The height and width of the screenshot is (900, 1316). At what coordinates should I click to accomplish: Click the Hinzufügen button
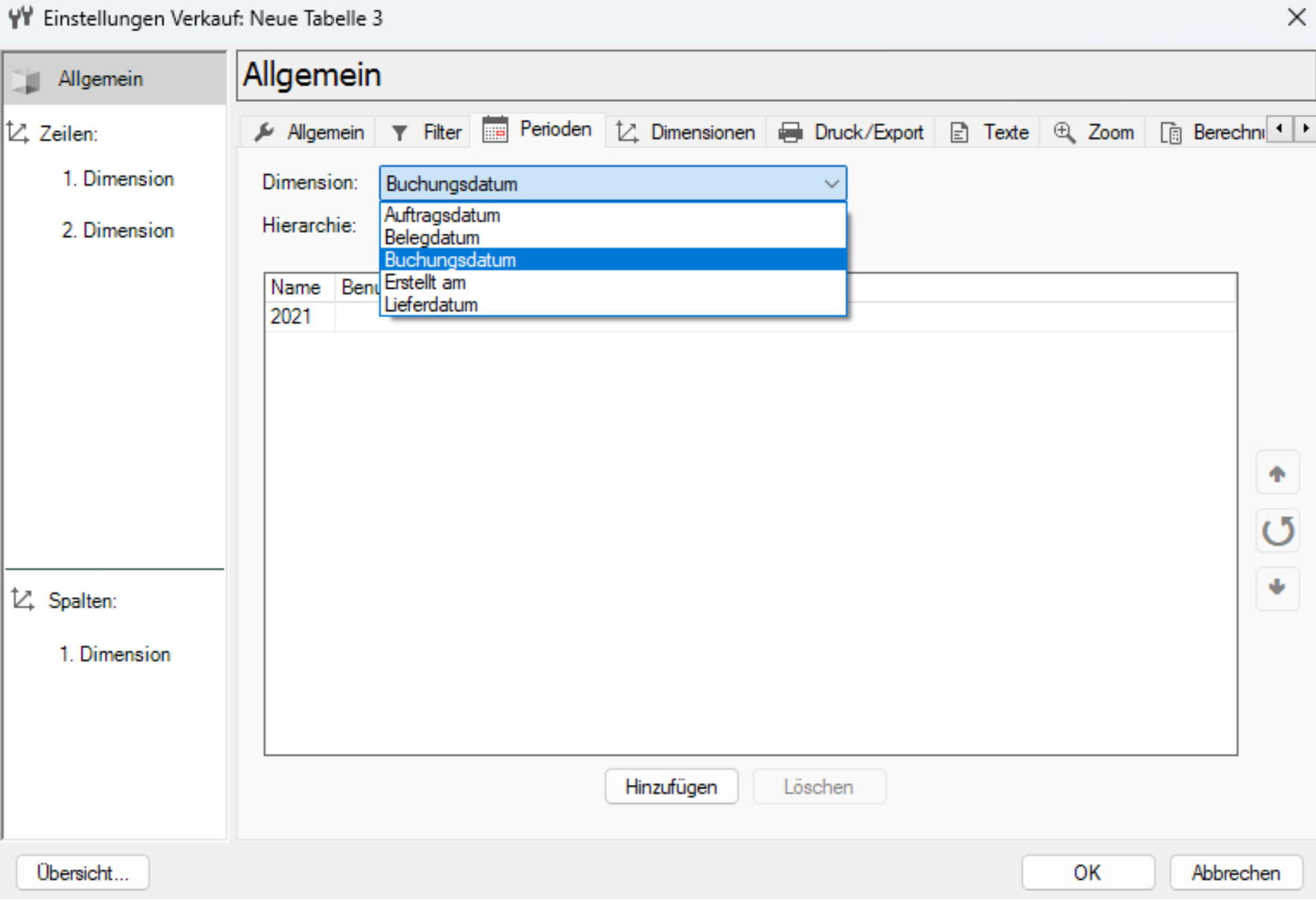pos(671,787)
